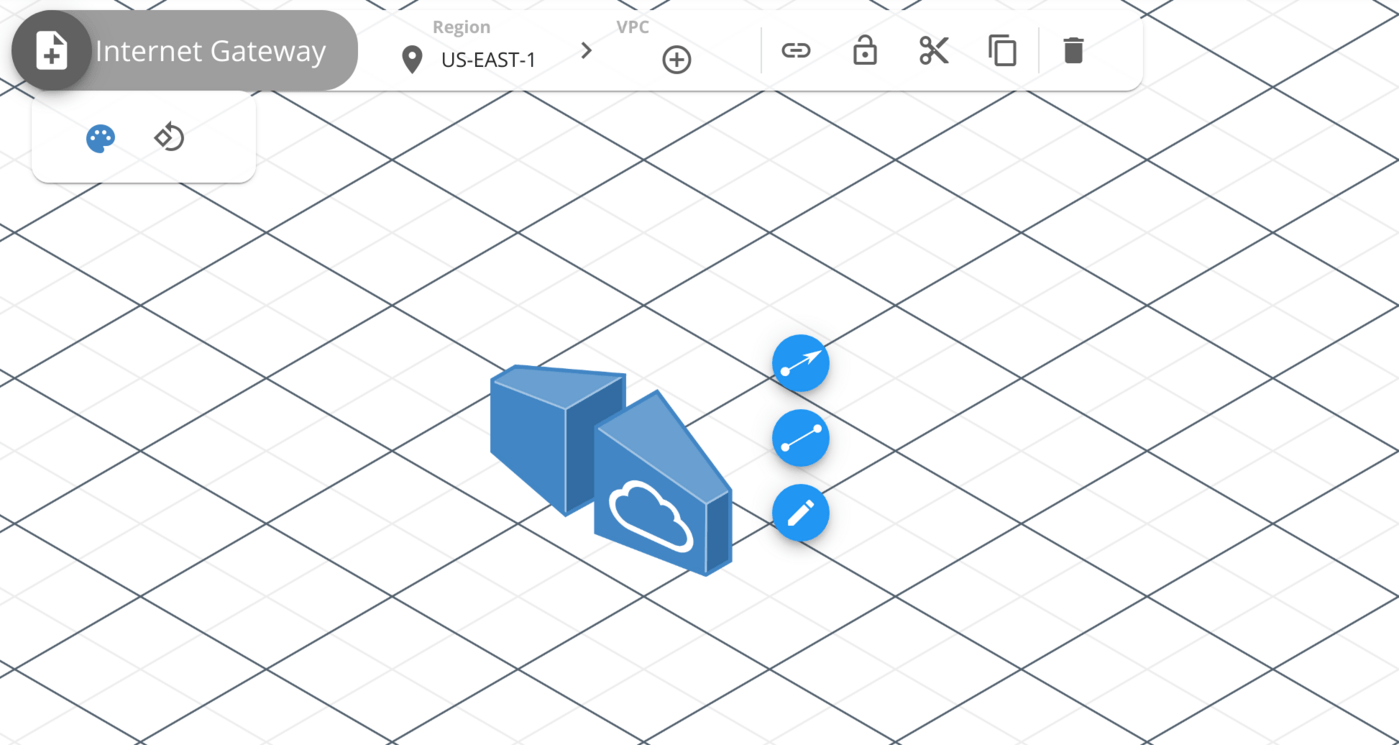The height and width of the screenshot is (745, 1399).
Task: Click the Internet Gateway title label
Action: click(211, 51)
